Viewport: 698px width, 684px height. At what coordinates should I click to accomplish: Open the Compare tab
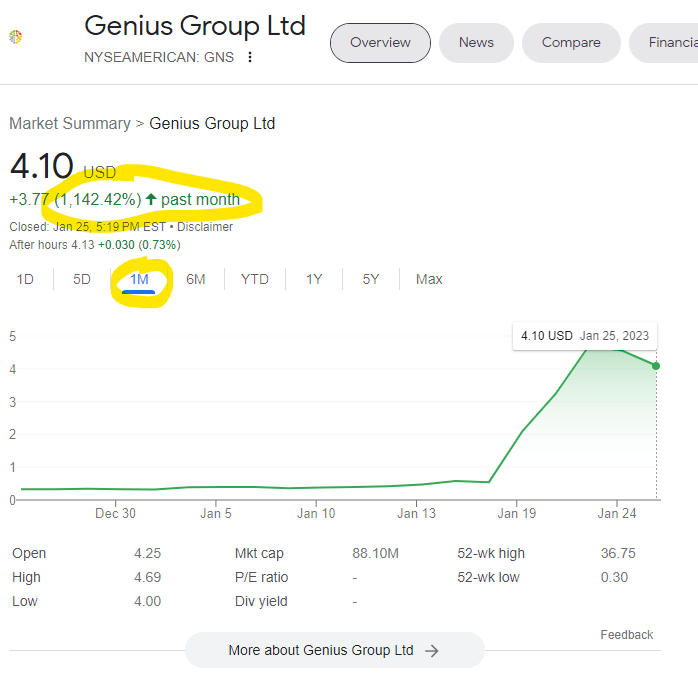571,43
